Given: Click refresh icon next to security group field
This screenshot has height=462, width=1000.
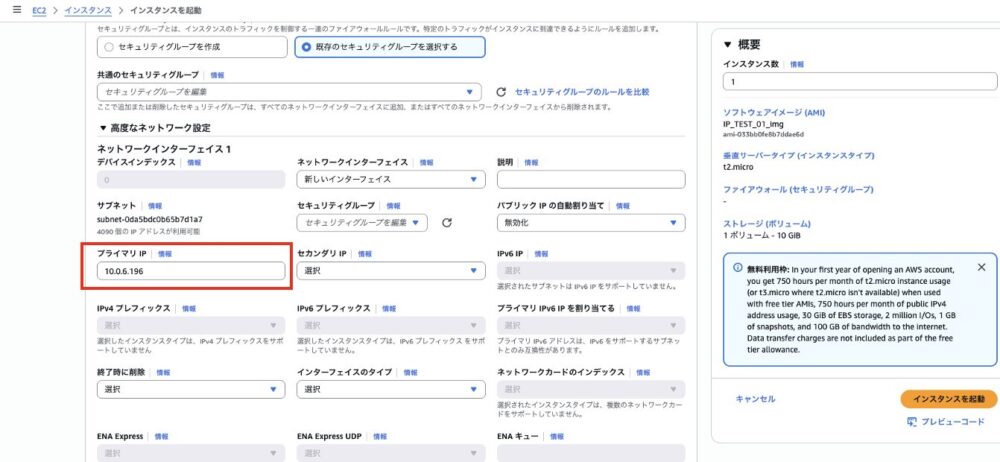Looking at the screenshot, I should point(446,222).
